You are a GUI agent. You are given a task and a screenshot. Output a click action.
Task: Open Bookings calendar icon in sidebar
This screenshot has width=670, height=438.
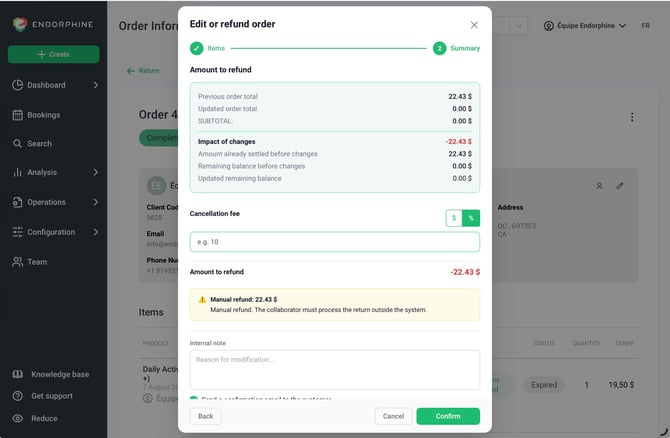click(18, 115)
